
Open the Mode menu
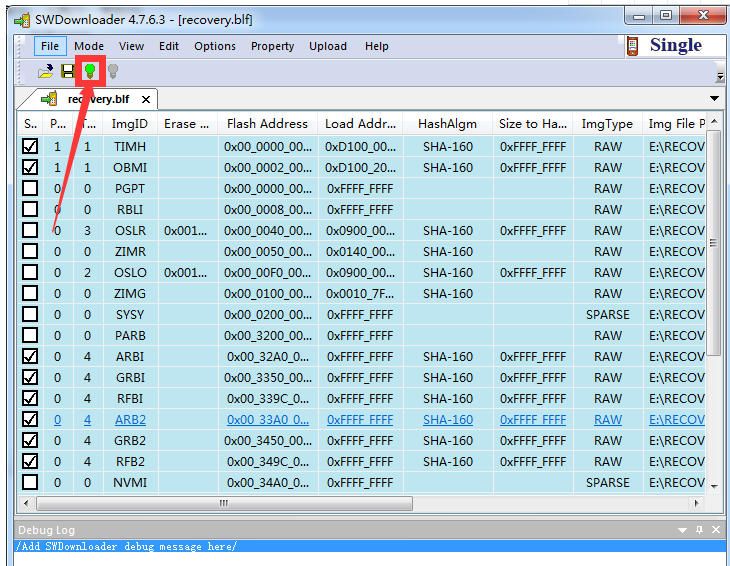pyautogui.click(x=89, y=46)
